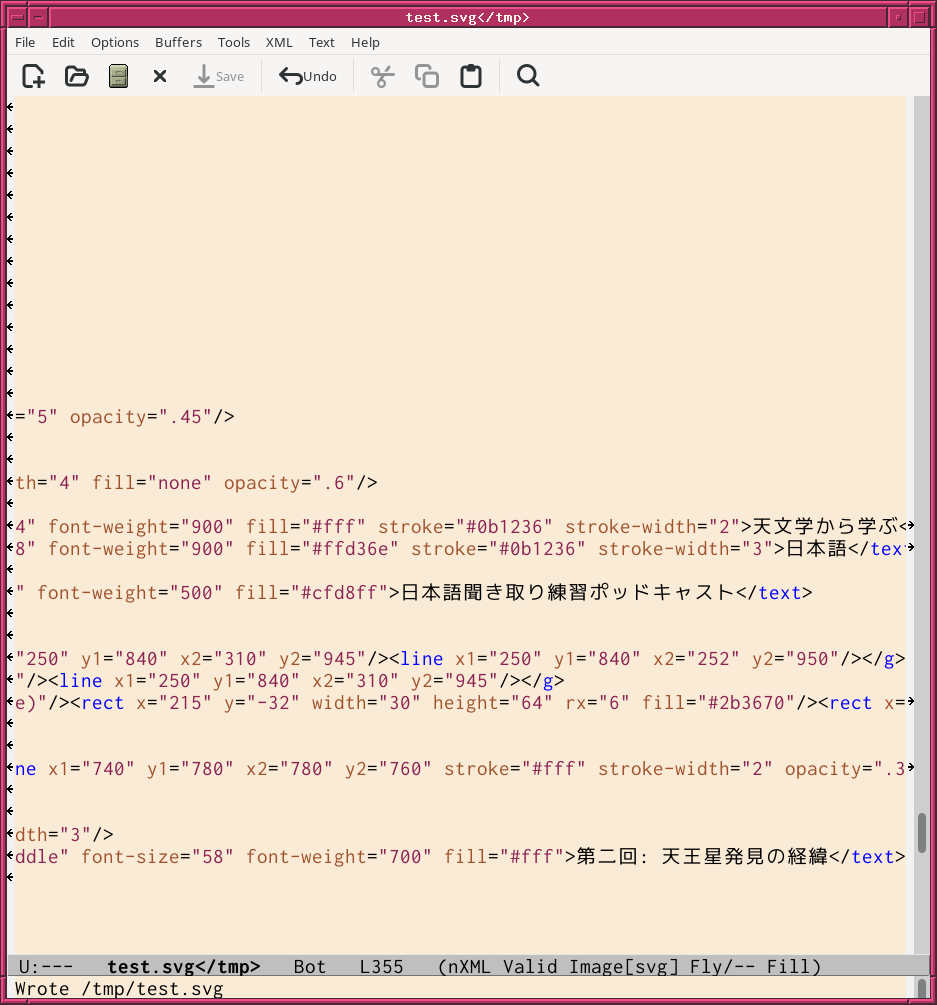Click the Bot position indicator in the mode line
This screenshot has height=1005, width=937.
pos(310,967)
